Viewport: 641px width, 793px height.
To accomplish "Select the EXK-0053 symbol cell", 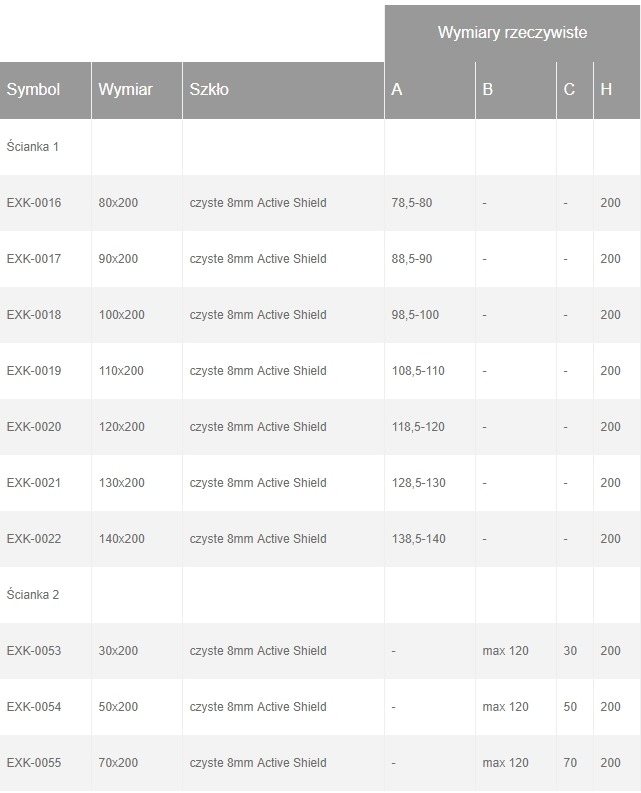I will tap(34, 651).
